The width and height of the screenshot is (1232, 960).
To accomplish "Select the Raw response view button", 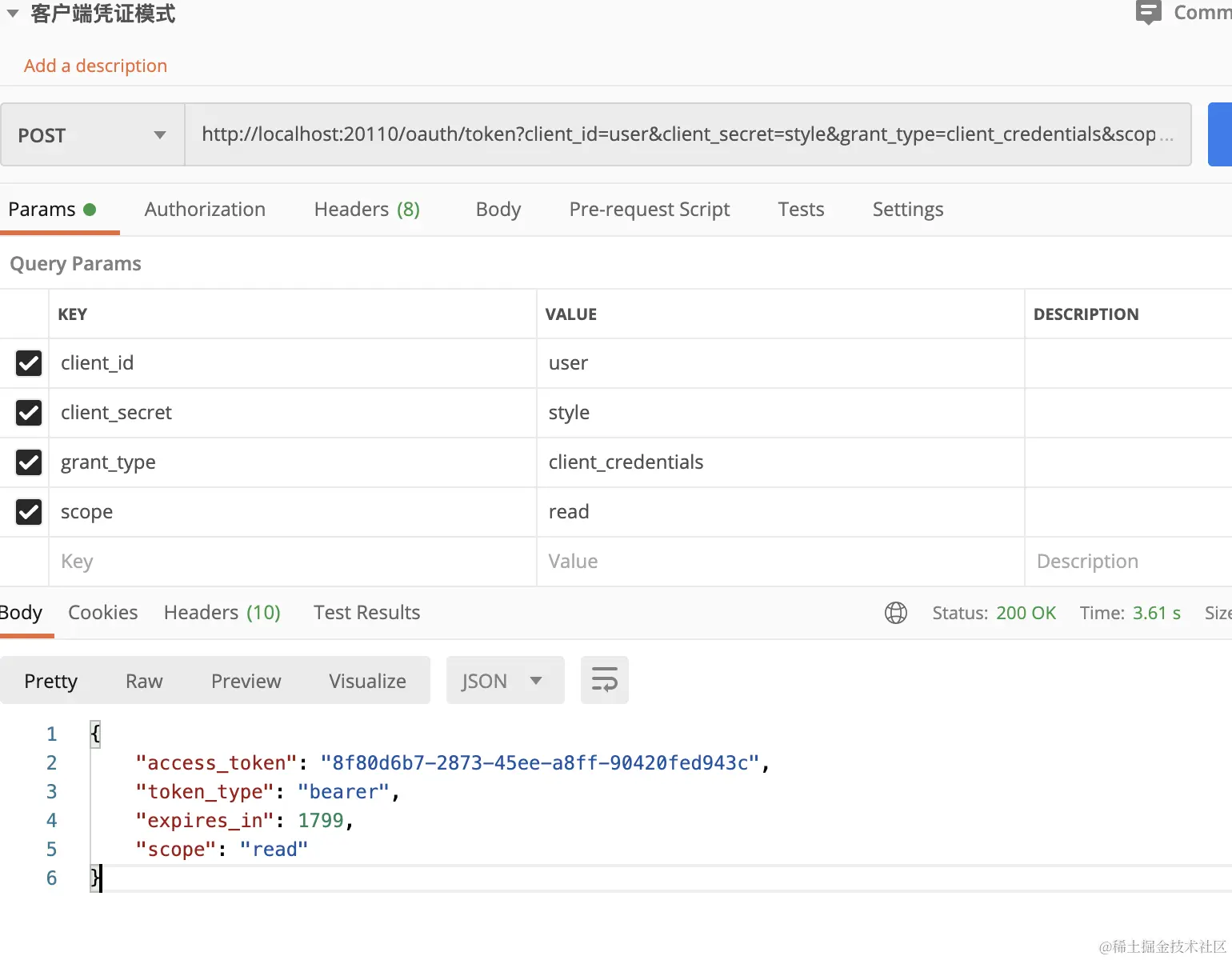I will click(144, 681).
